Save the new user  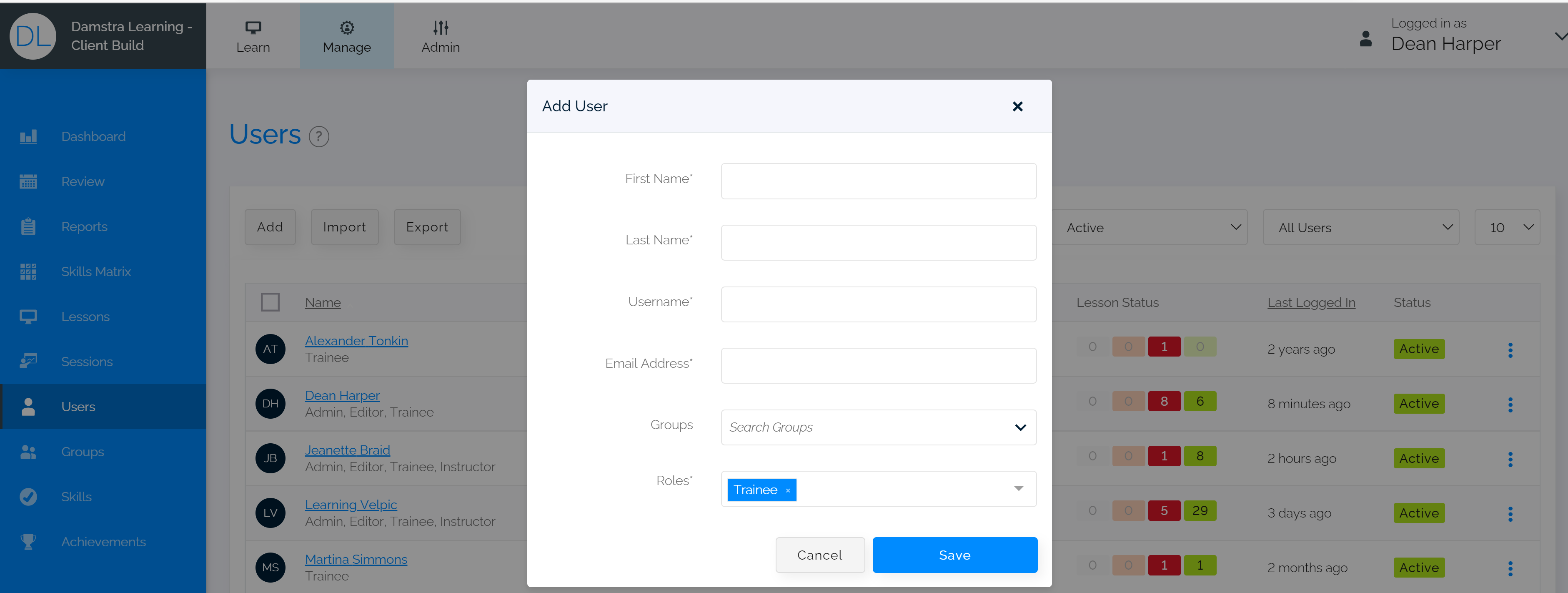(954, 555)
